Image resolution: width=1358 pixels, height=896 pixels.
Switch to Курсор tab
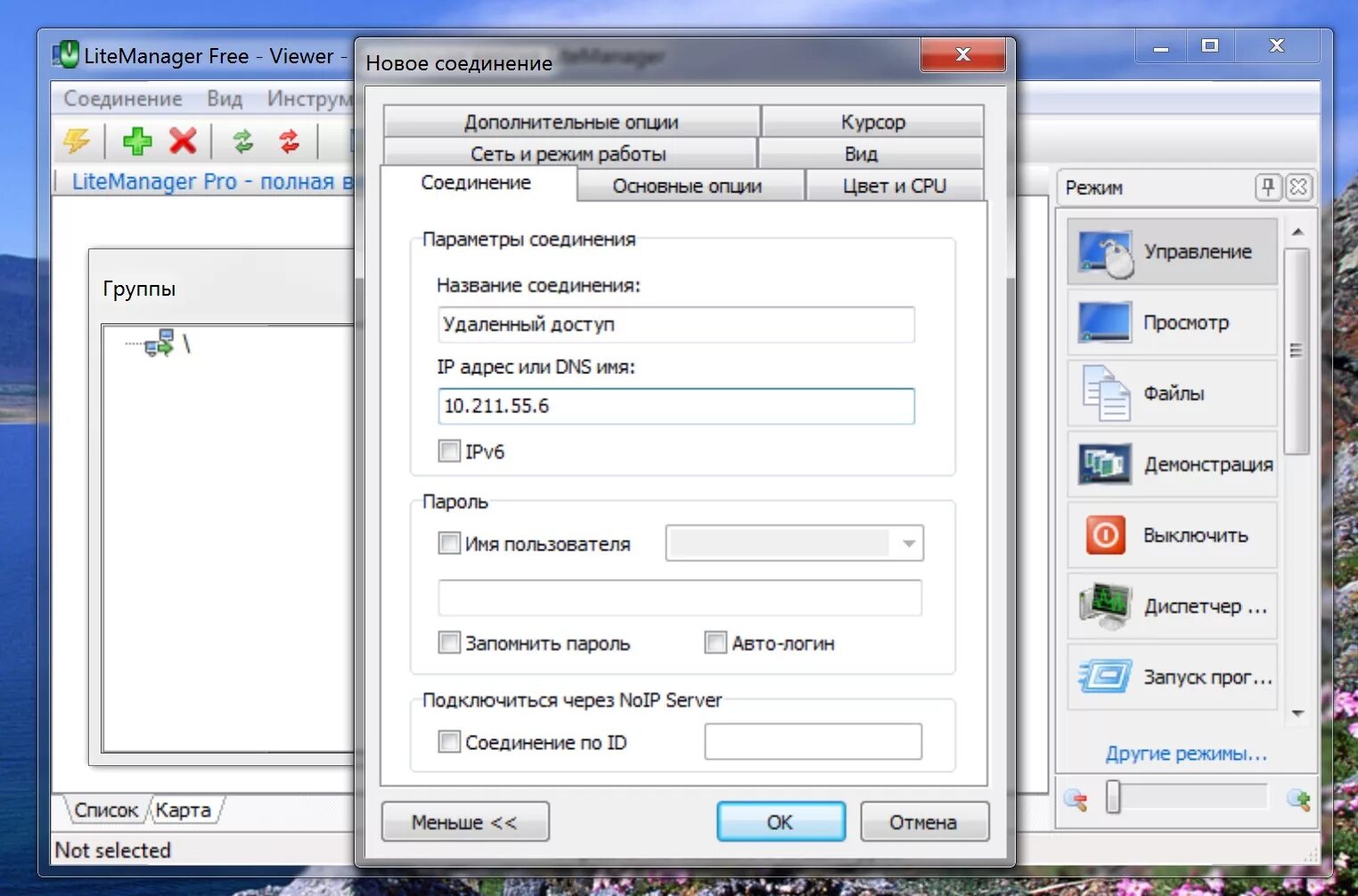coord(873,122)
